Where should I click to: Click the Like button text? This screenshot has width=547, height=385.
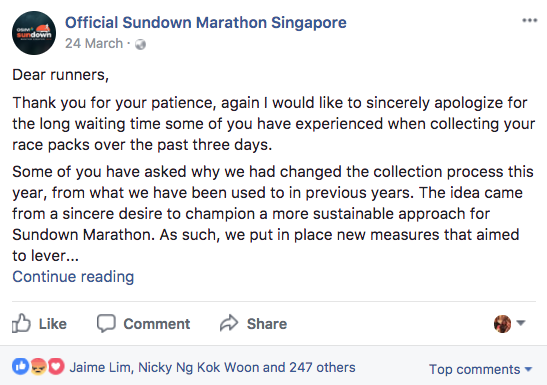pos(53,324)
